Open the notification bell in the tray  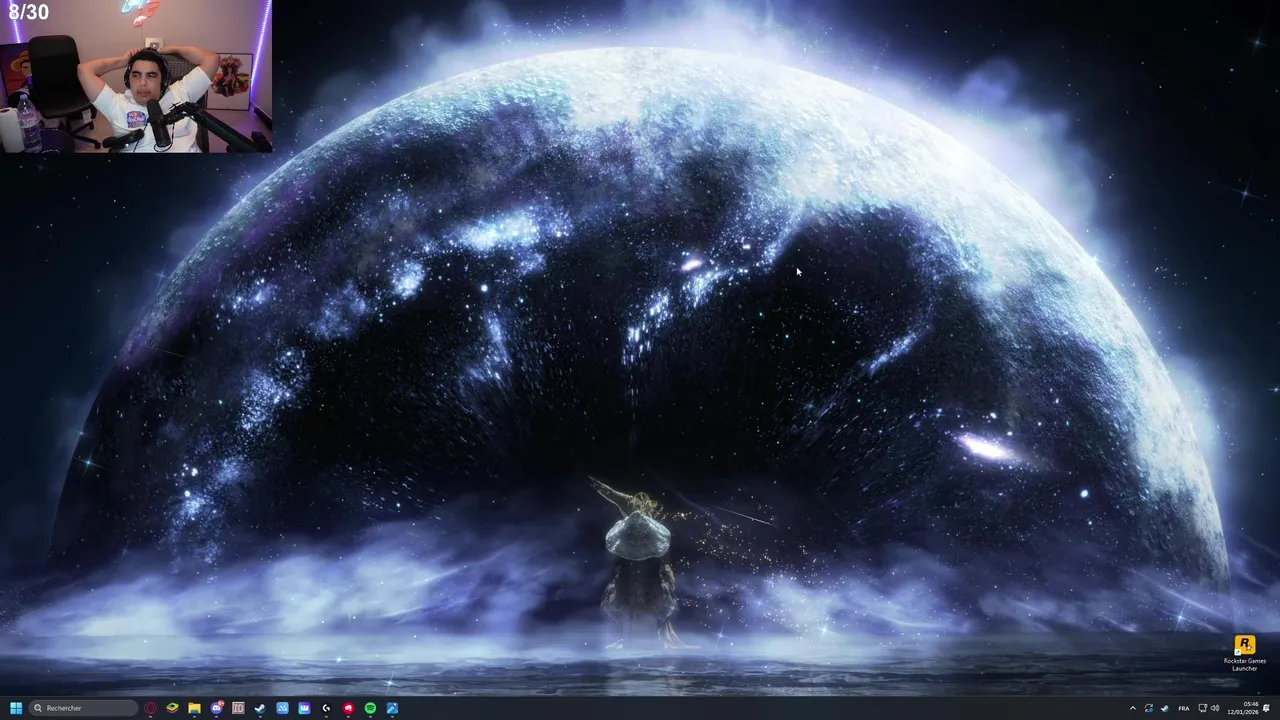[1266, 708]
